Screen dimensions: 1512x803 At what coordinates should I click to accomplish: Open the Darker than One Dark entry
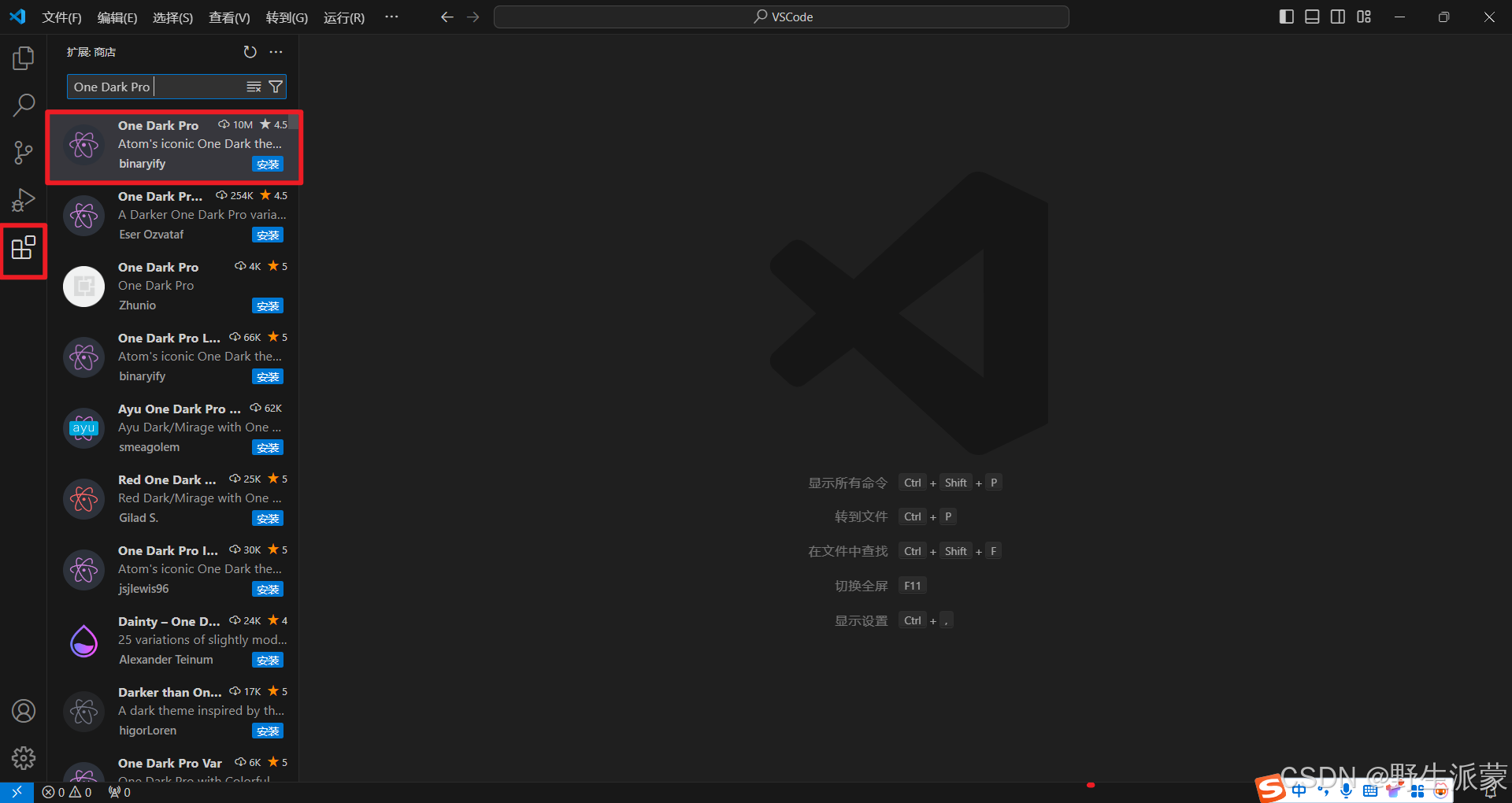(172, 712)
